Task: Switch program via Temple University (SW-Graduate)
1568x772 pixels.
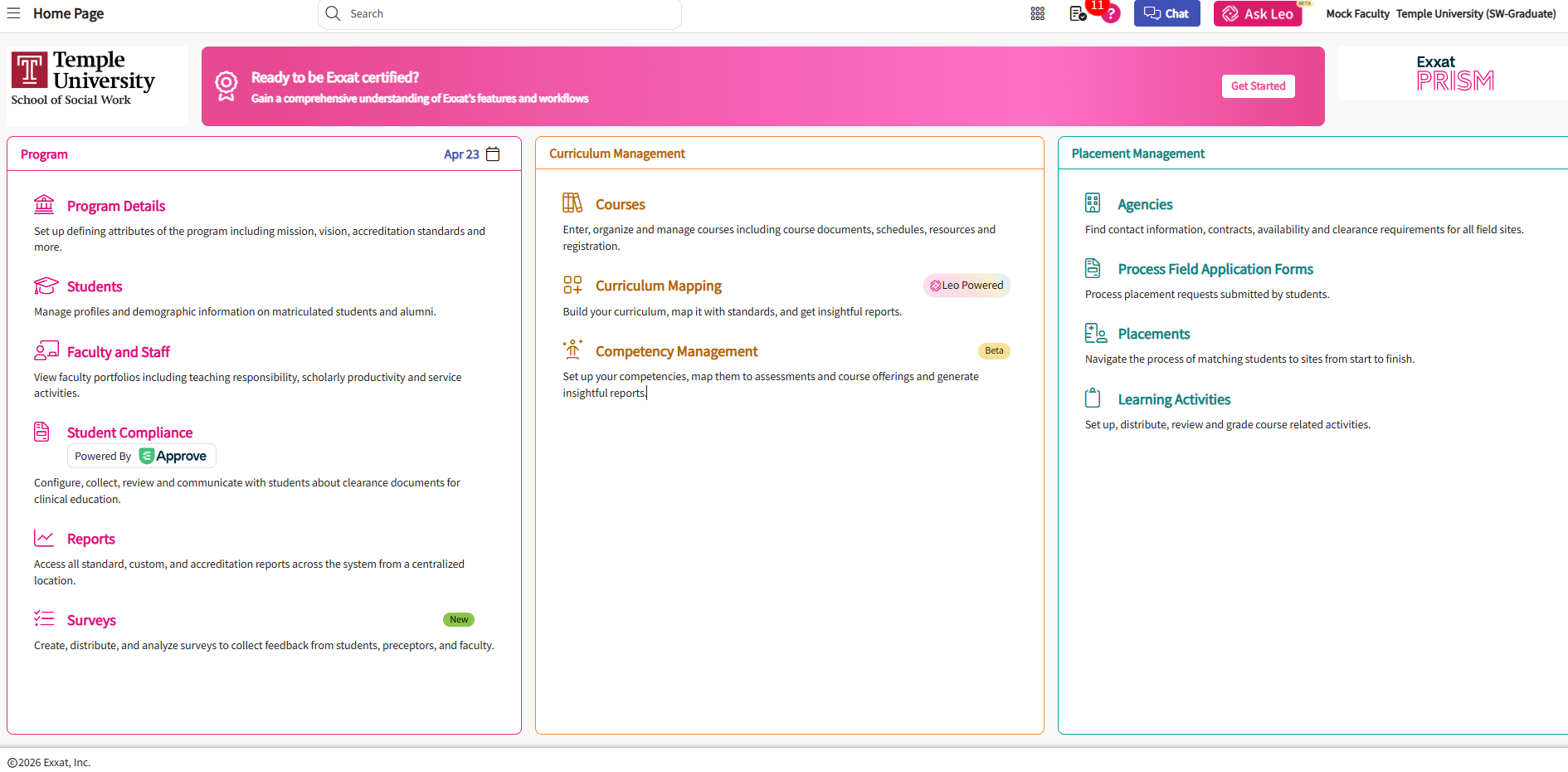Action: (x=1476, y=13)
